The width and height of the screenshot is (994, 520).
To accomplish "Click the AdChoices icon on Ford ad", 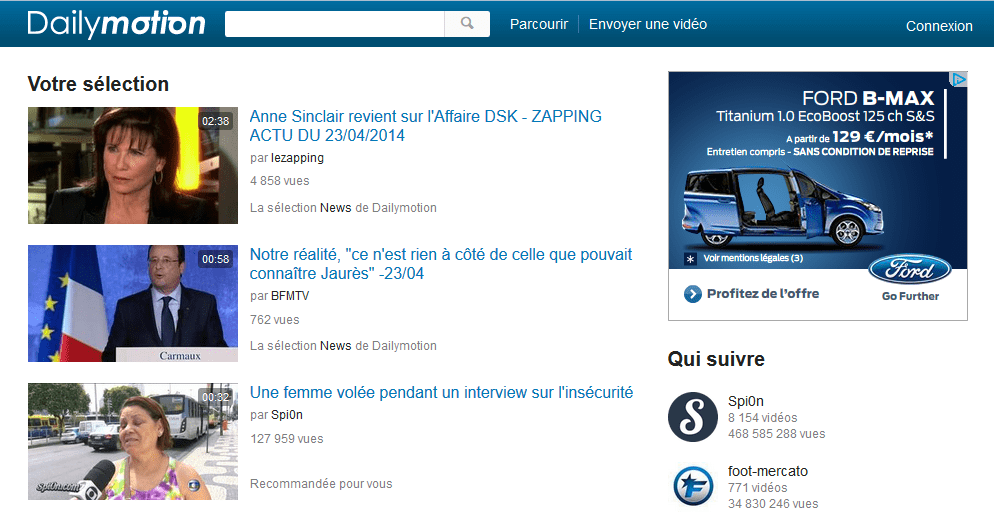I will point(958,79).
